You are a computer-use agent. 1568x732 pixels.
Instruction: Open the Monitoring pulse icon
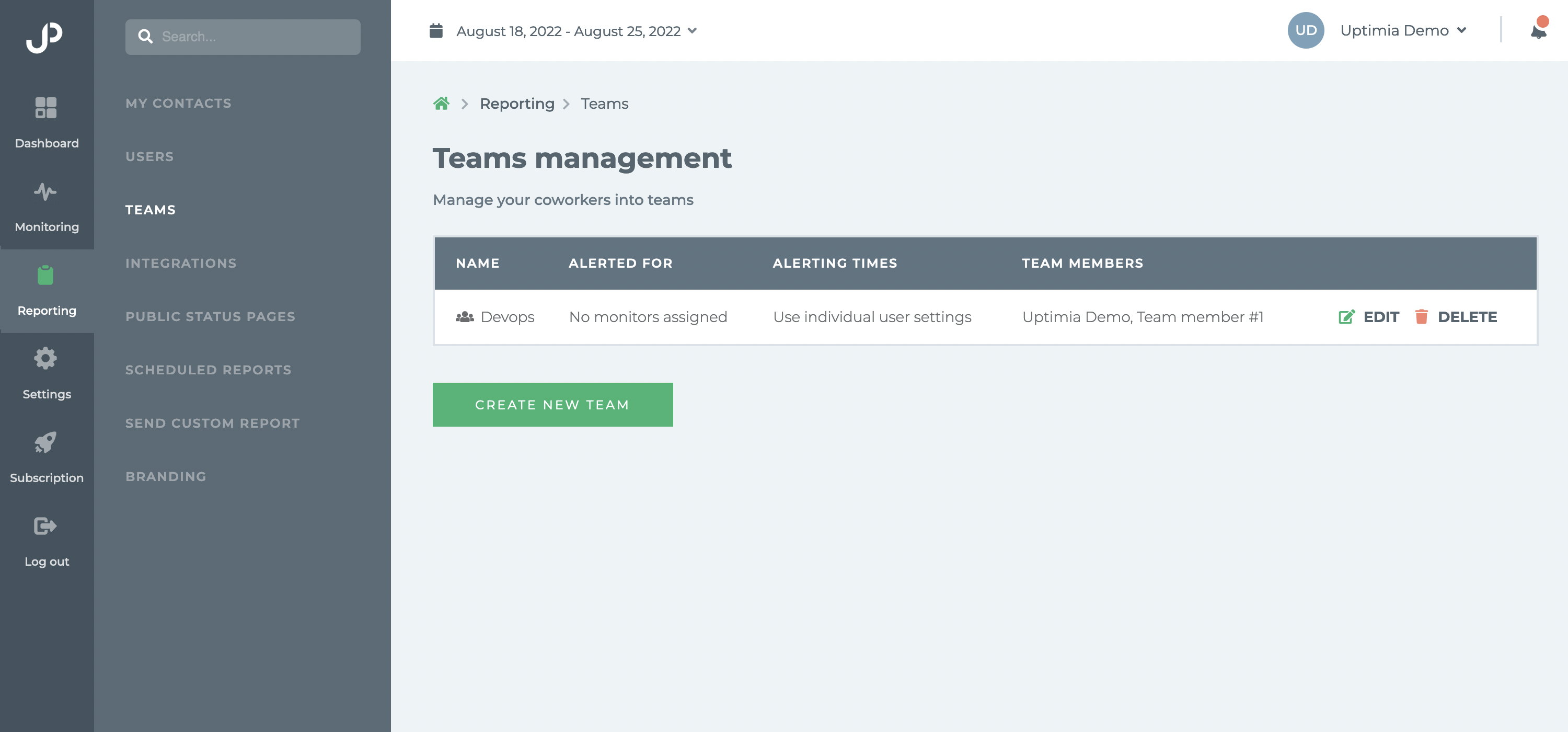[x=45, y=192]
